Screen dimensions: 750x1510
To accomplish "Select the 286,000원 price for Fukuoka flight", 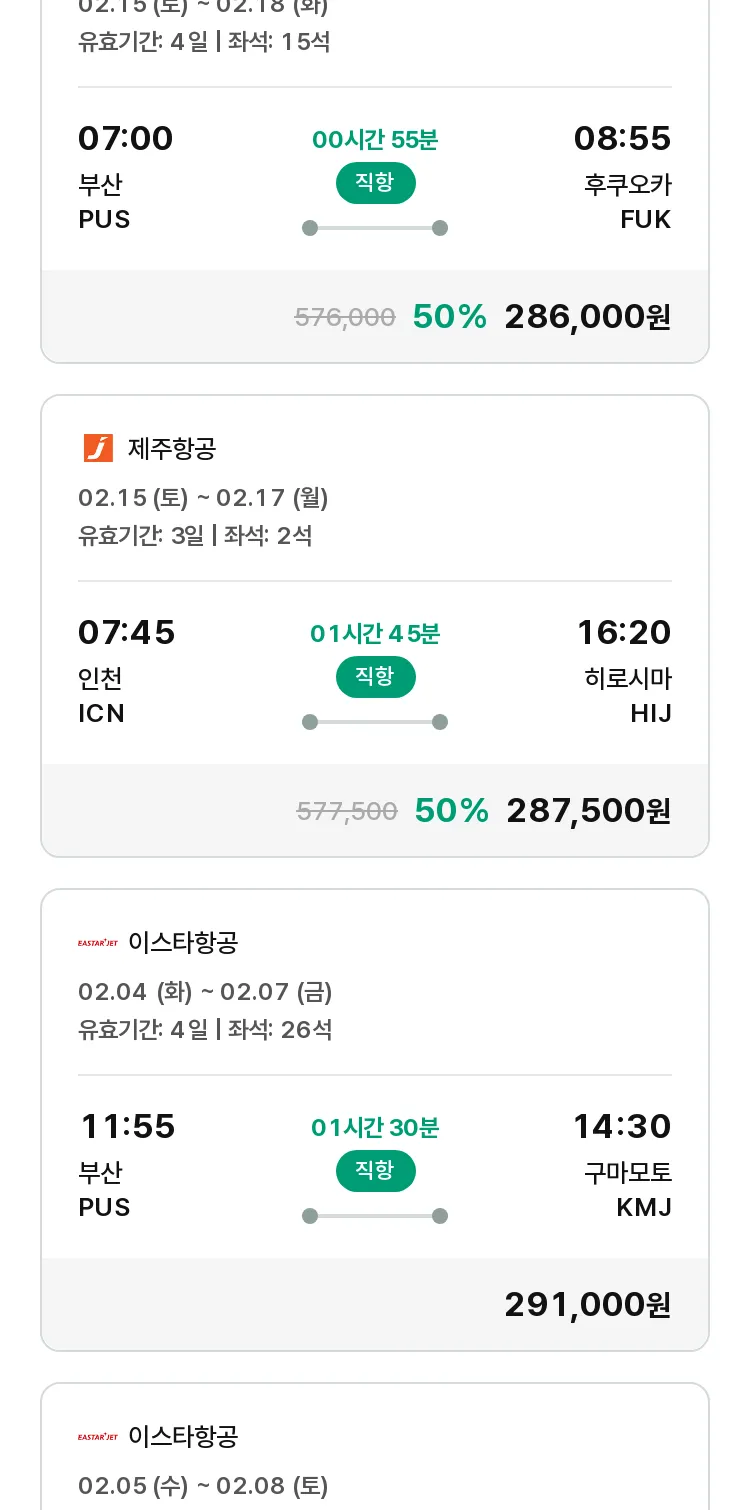I will coord(588,317).
